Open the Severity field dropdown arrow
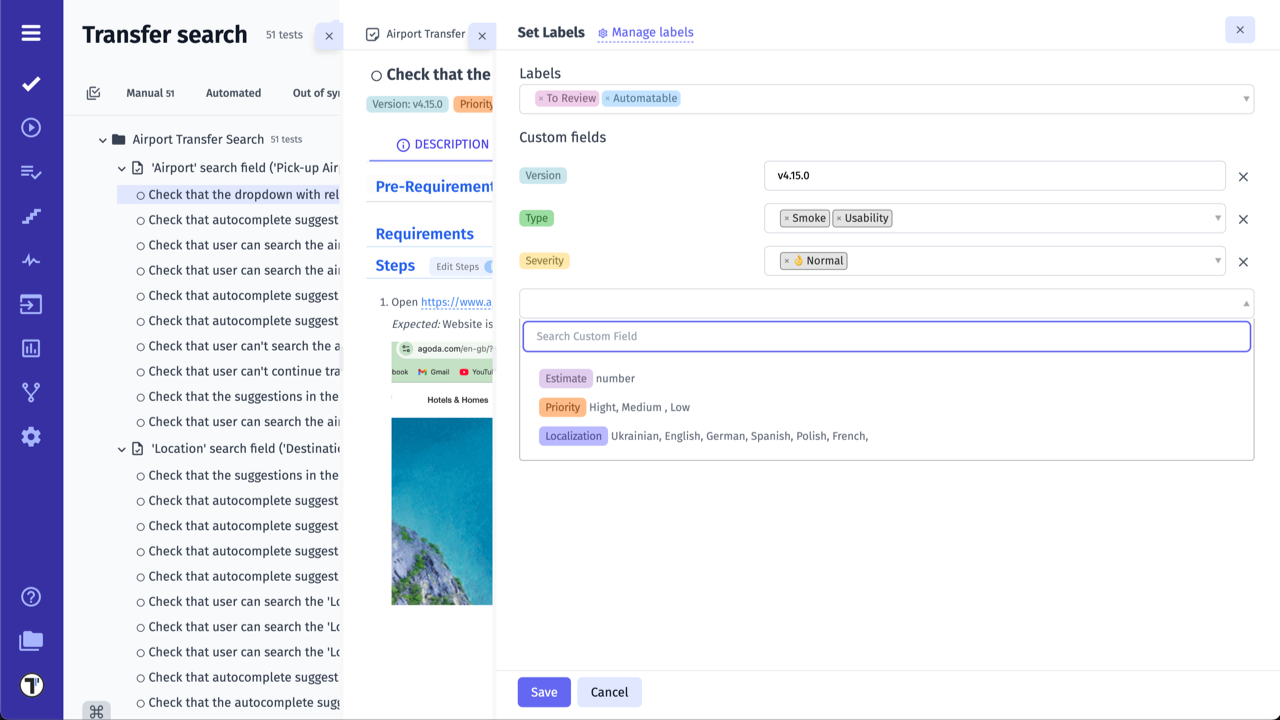The width and height of the screenshot is (1280, 720). [1218, 261]
